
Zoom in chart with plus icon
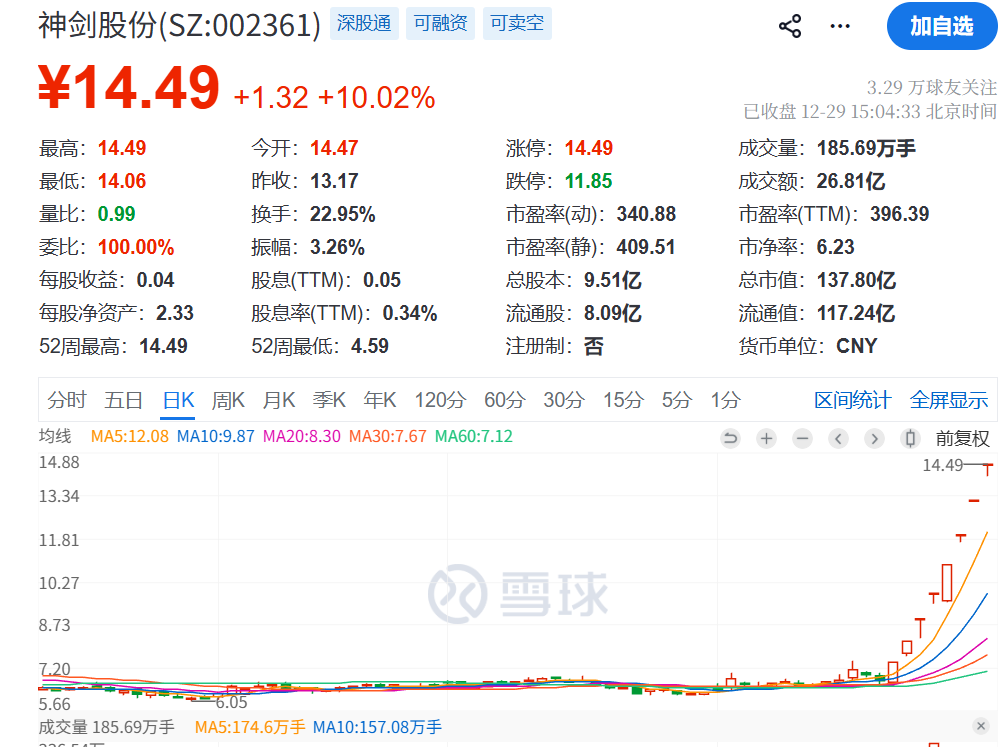(x=767, y=438)
